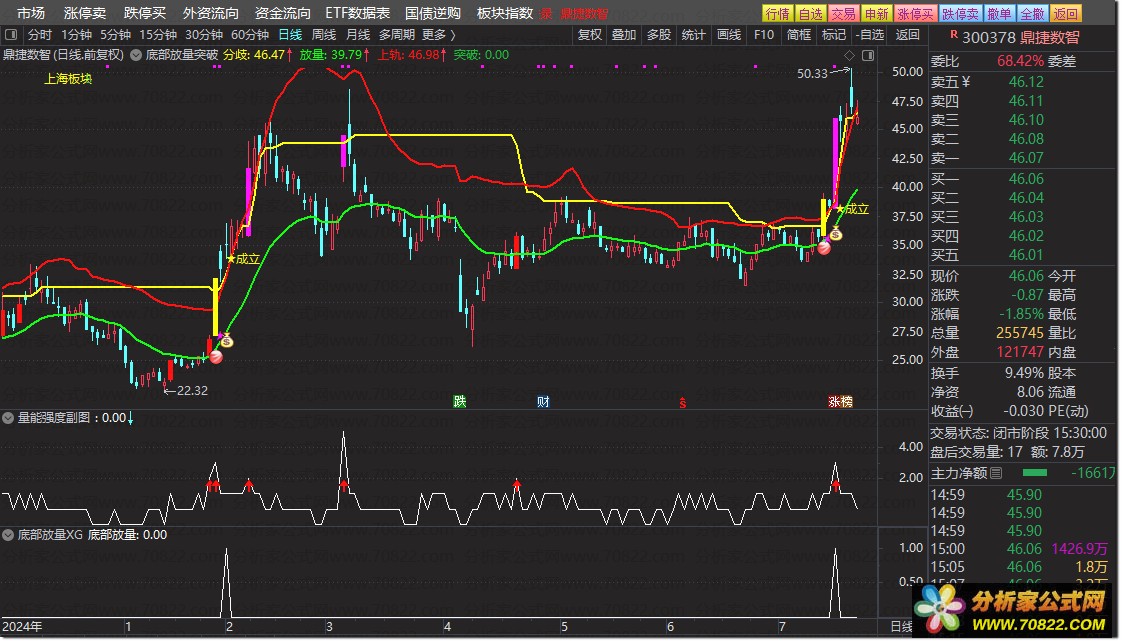Viewport: 1122px width, 641px height.
Task: Click the 统计 toolbar item
Action: click(x=693, y=34)
